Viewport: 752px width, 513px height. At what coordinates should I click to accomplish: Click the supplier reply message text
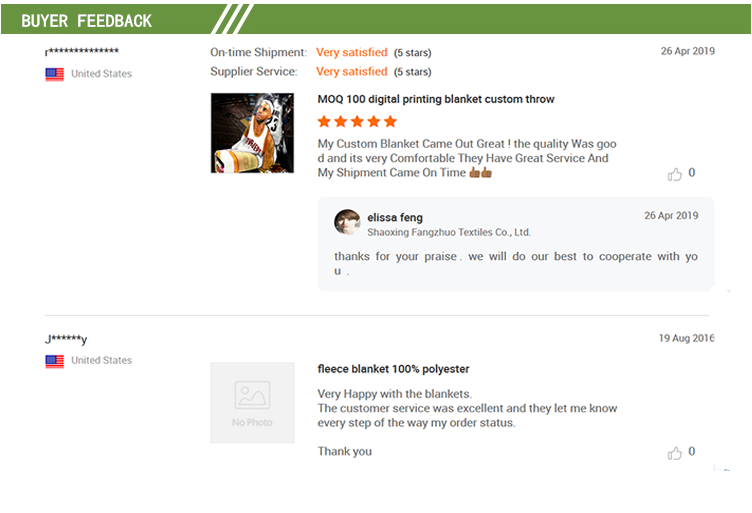click(516, 263)
